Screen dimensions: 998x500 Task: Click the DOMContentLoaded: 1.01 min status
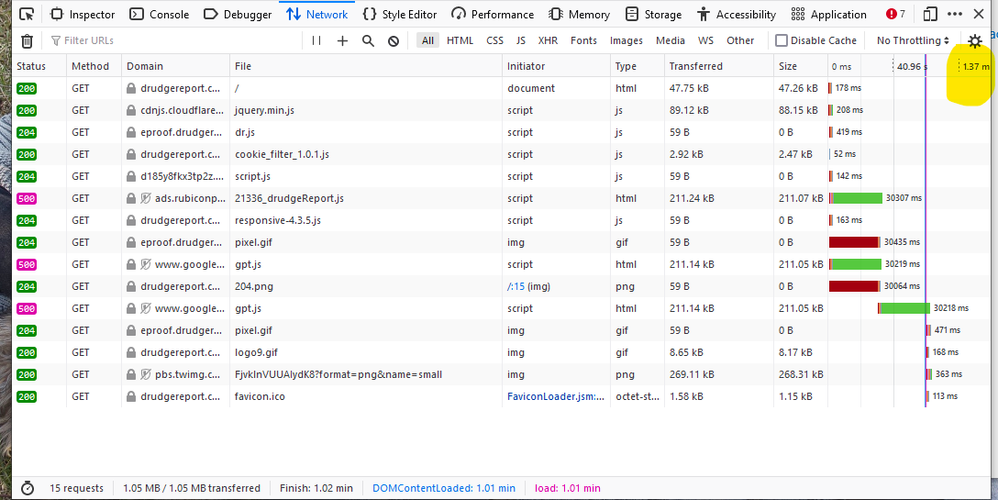[x=444, y=489]
